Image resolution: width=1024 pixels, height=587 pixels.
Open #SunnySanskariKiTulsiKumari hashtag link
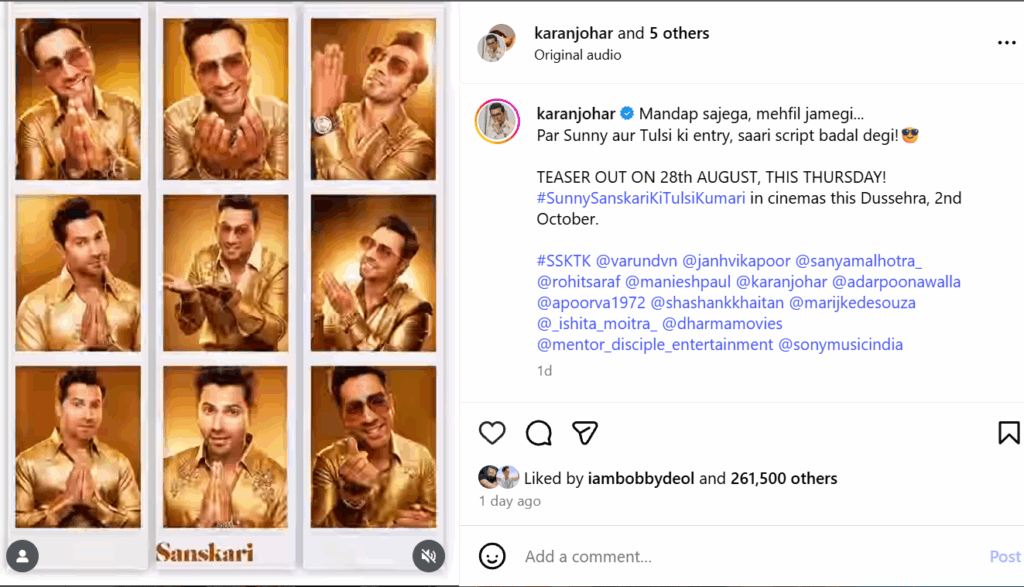(x=641, y=198)
